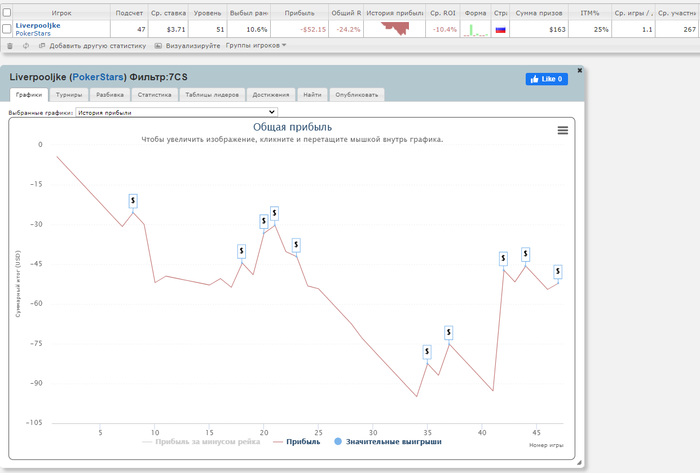Click the -10.4% average ROI cell

point(445,29)
